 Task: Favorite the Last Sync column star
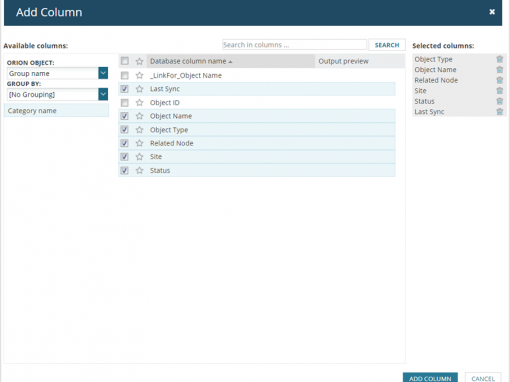point(139,89)
